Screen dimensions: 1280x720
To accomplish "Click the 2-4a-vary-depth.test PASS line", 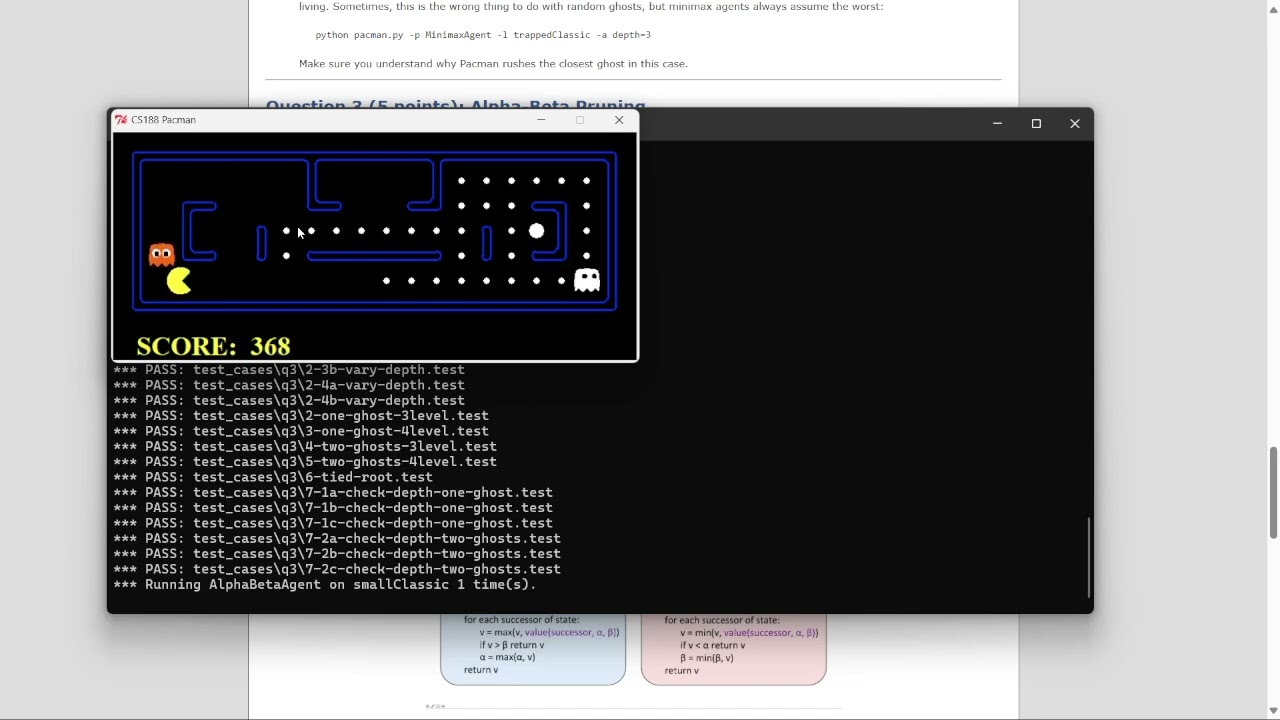I will [289, 386].
